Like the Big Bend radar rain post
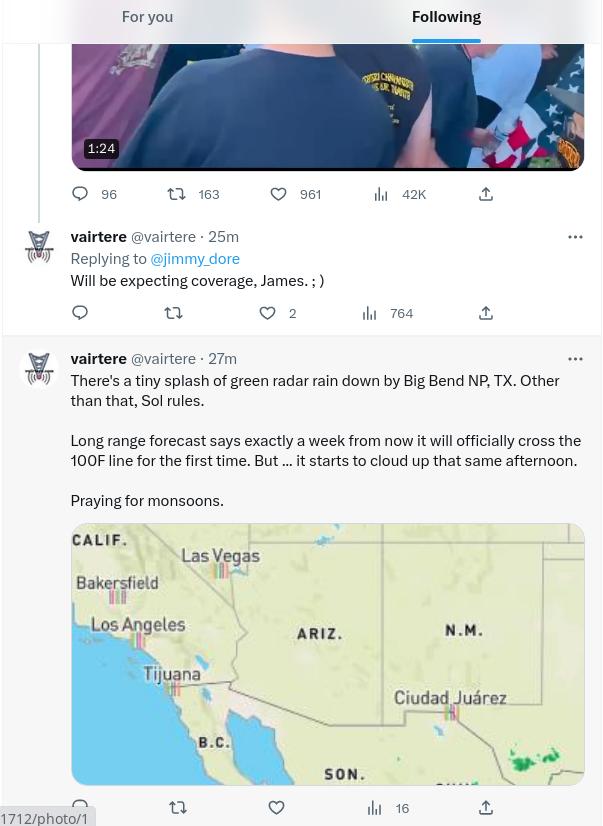Viewport: 603px width, 826px height. pyautogui.click(x=277, y=807)
